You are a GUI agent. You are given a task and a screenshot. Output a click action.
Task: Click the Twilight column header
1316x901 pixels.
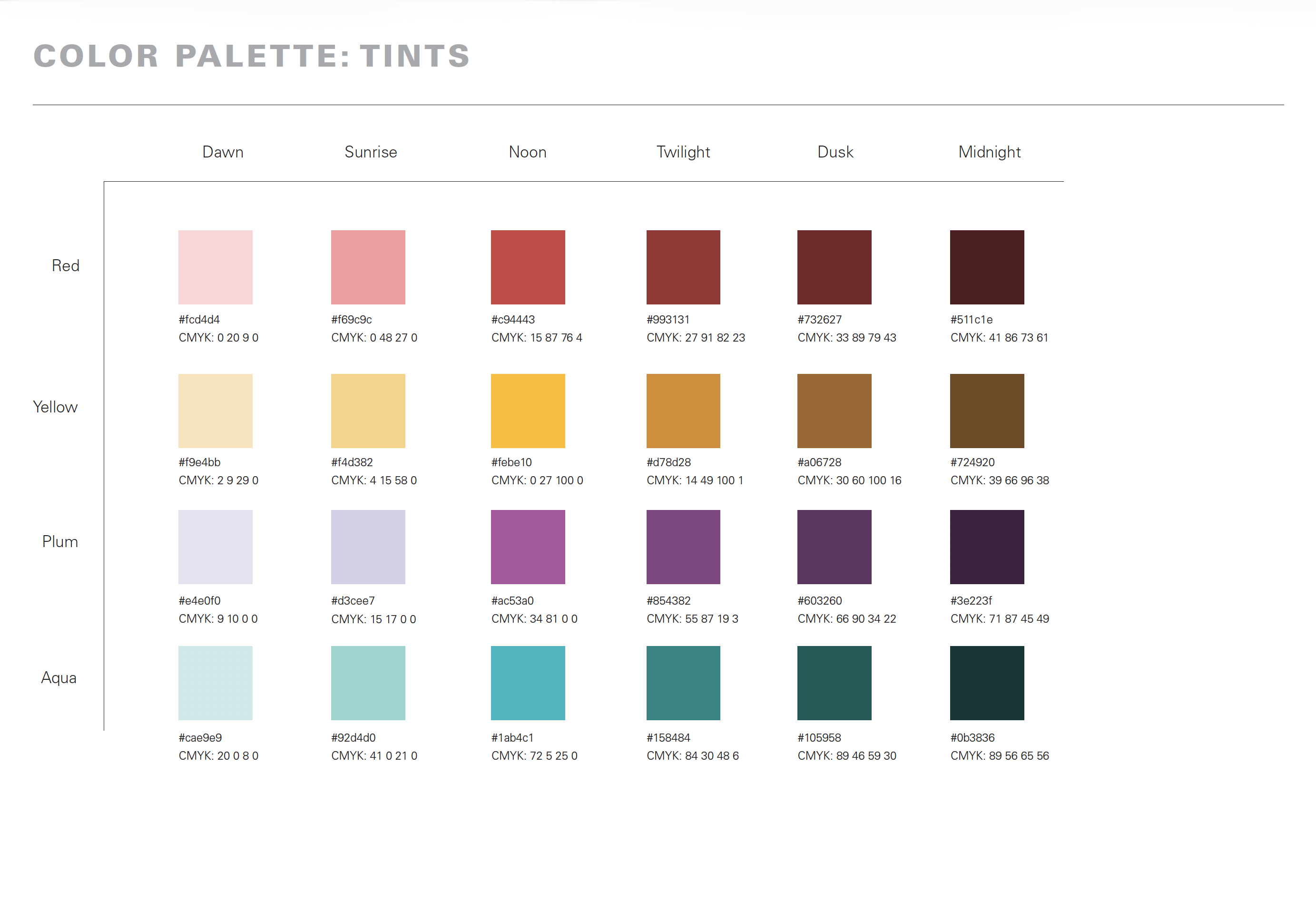[683, 152]
